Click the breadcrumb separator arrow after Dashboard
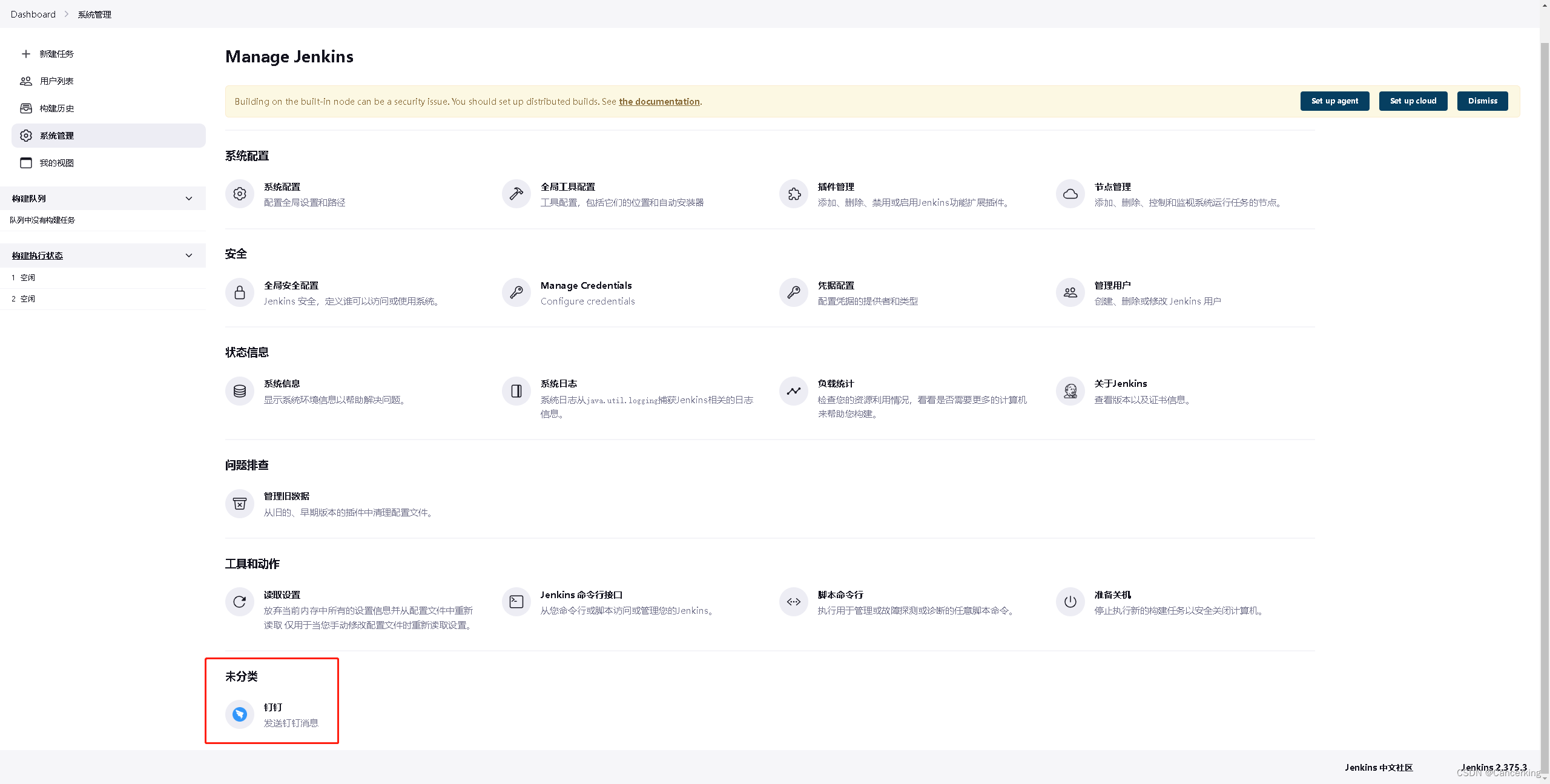1550x784 pixels. [x=67, y=15]
